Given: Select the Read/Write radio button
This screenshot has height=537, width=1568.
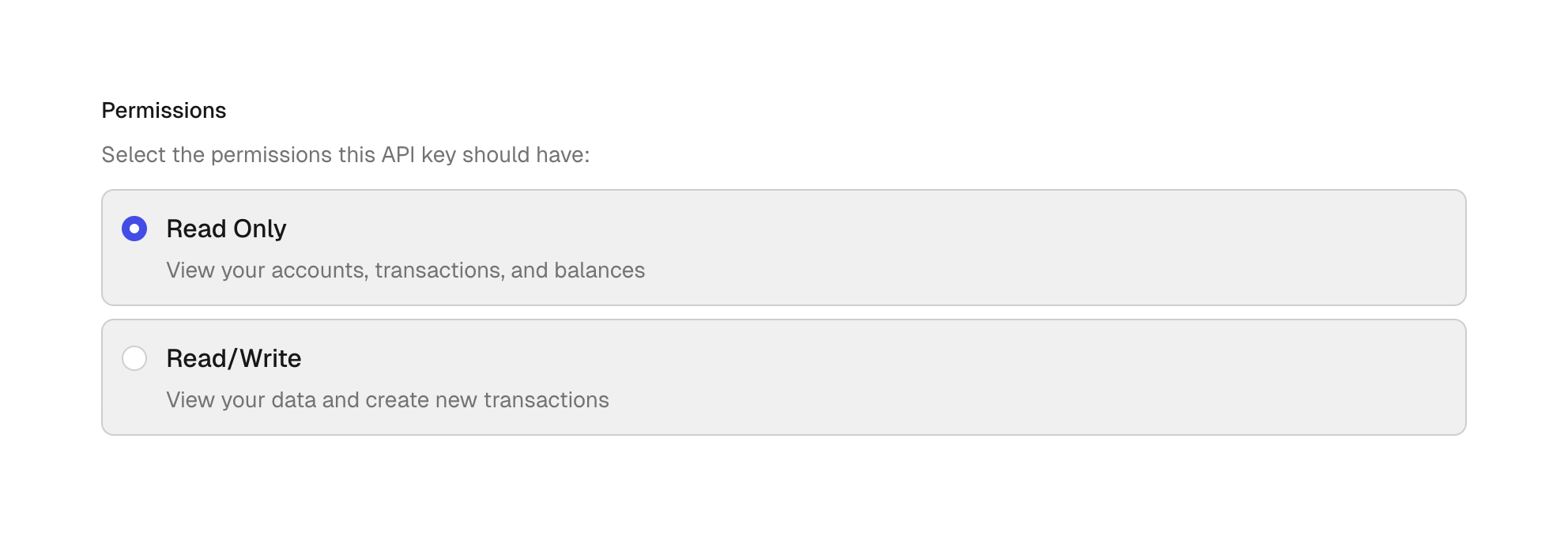Looking at the screenshot, I should click(x=134, y=358).
